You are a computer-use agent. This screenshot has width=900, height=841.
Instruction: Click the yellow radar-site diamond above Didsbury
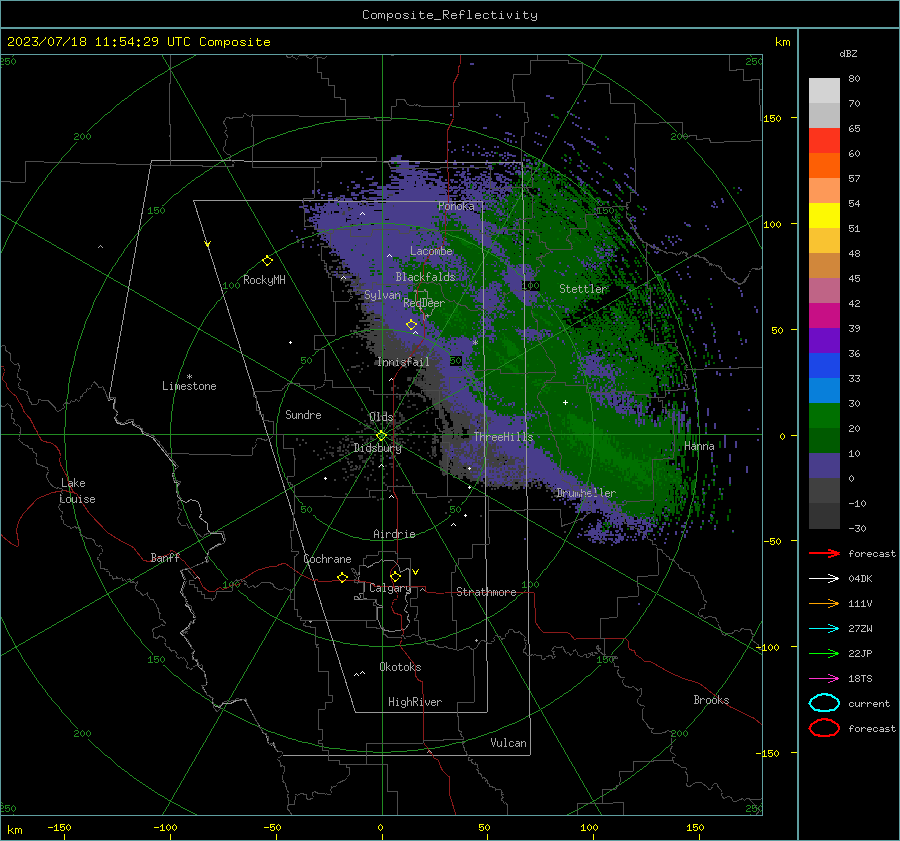381,435
